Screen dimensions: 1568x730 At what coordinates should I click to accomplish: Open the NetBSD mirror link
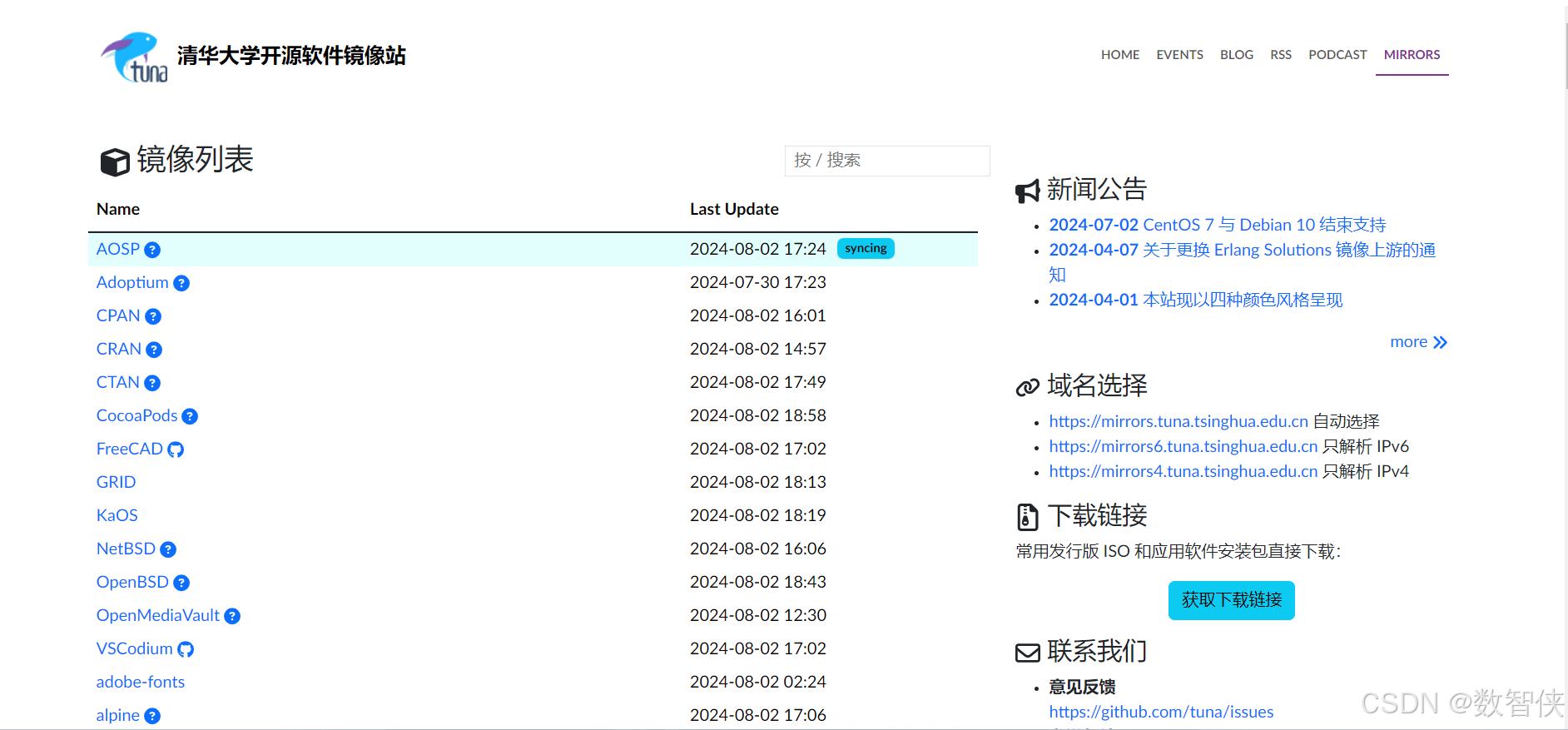(126, 549)
